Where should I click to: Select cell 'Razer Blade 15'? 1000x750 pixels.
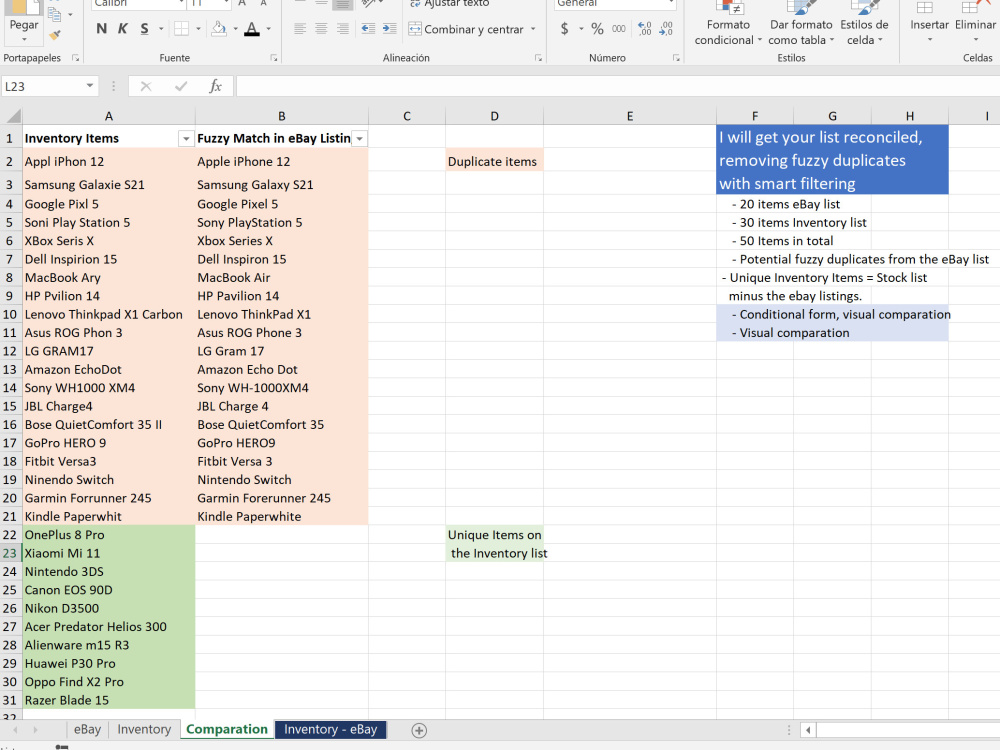click(108, 700)
